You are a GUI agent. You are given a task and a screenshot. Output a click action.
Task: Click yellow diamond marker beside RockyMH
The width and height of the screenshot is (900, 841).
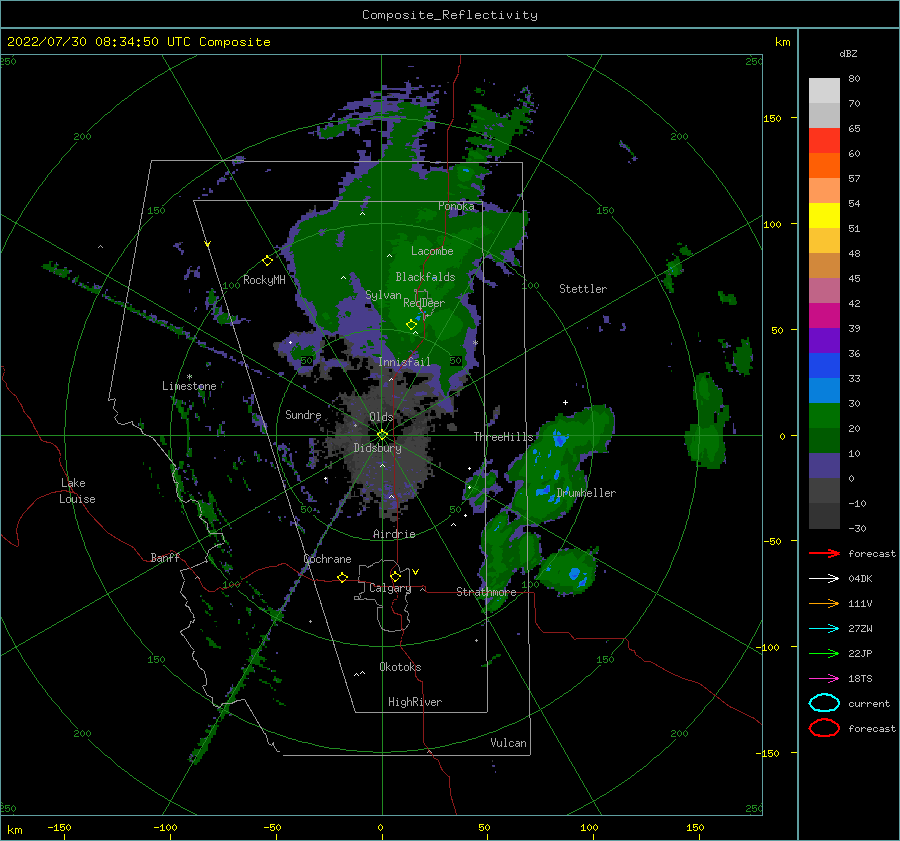[x=267, y=261]
